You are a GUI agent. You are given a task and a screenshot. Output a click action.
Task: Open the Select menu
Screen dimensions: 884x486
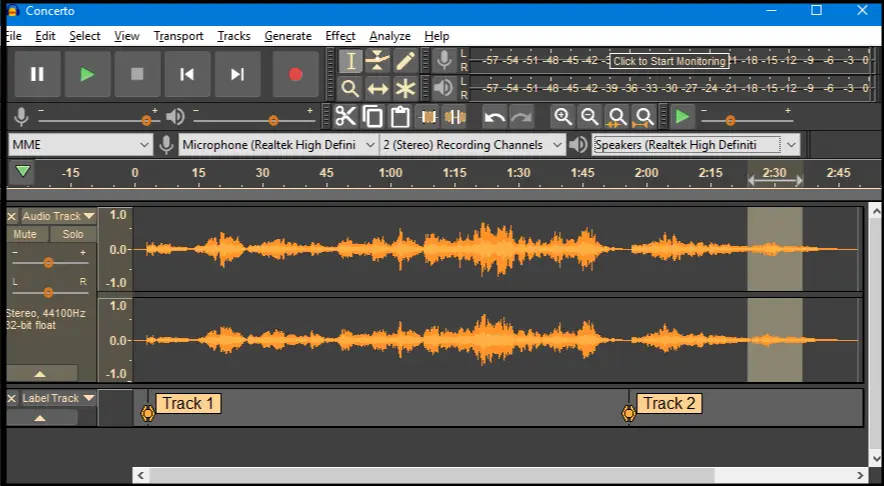click(85, 36)
